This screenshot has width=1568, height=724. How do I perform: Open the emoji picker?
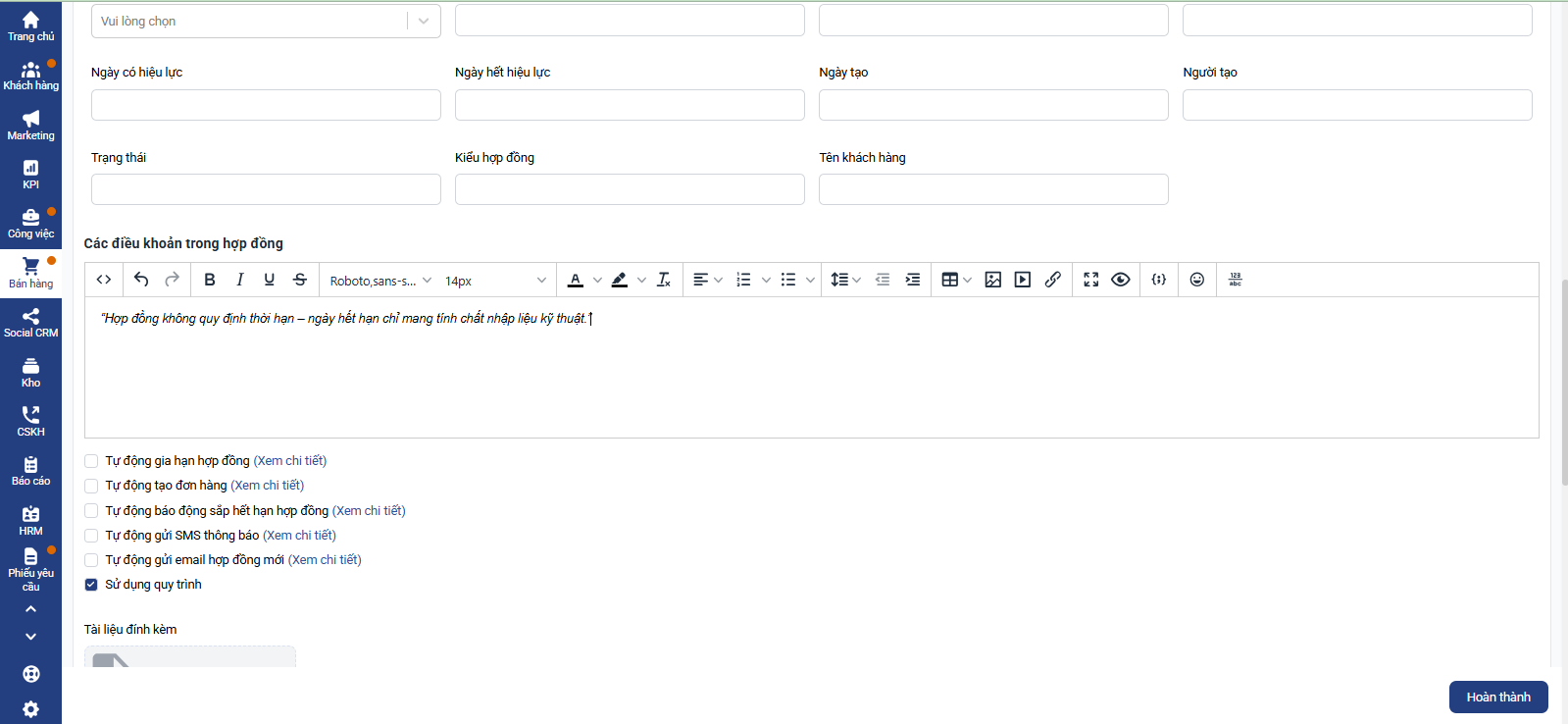tap(1196, 280)
